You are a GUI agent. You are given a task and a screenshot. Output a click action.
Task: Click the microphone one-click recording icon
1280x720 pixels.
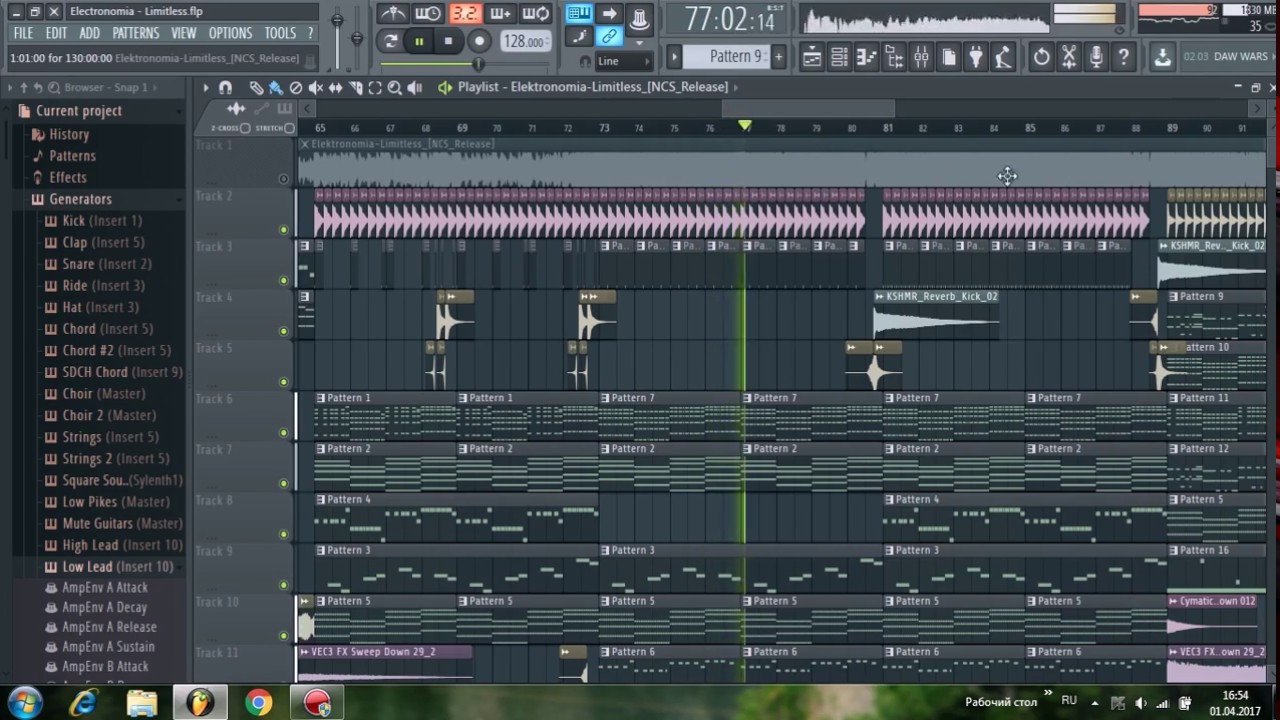[1096, 57]
